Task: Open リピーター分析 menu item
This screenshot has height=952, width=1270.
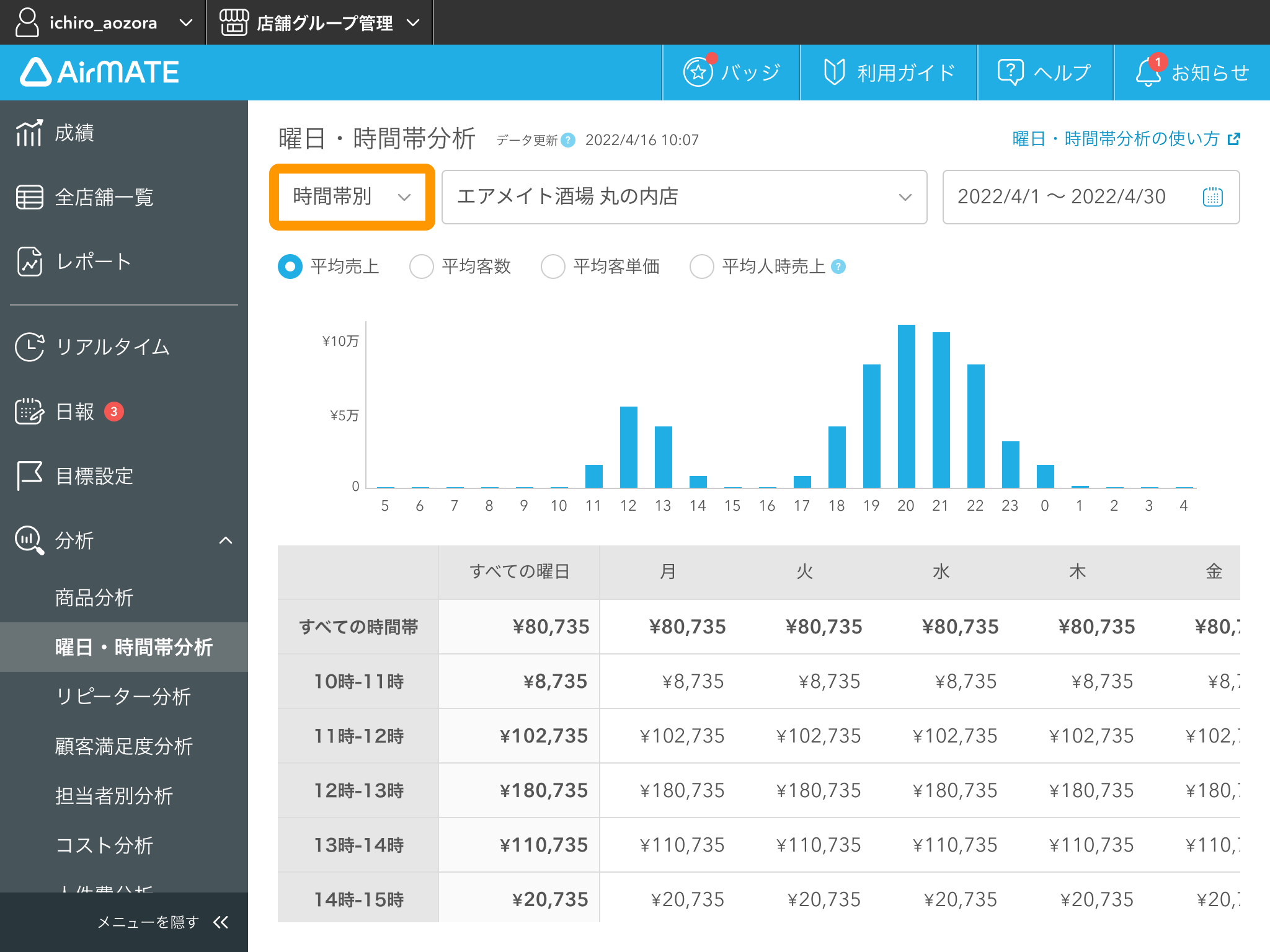Action: click(123, 697)
